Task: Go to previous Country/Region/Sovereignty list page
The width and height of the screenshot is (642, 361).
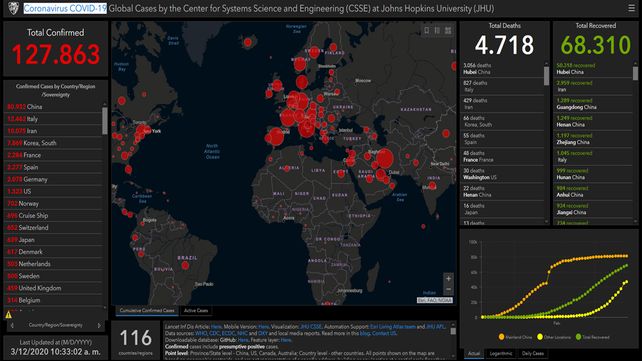Action: click(x=12, y=325)
